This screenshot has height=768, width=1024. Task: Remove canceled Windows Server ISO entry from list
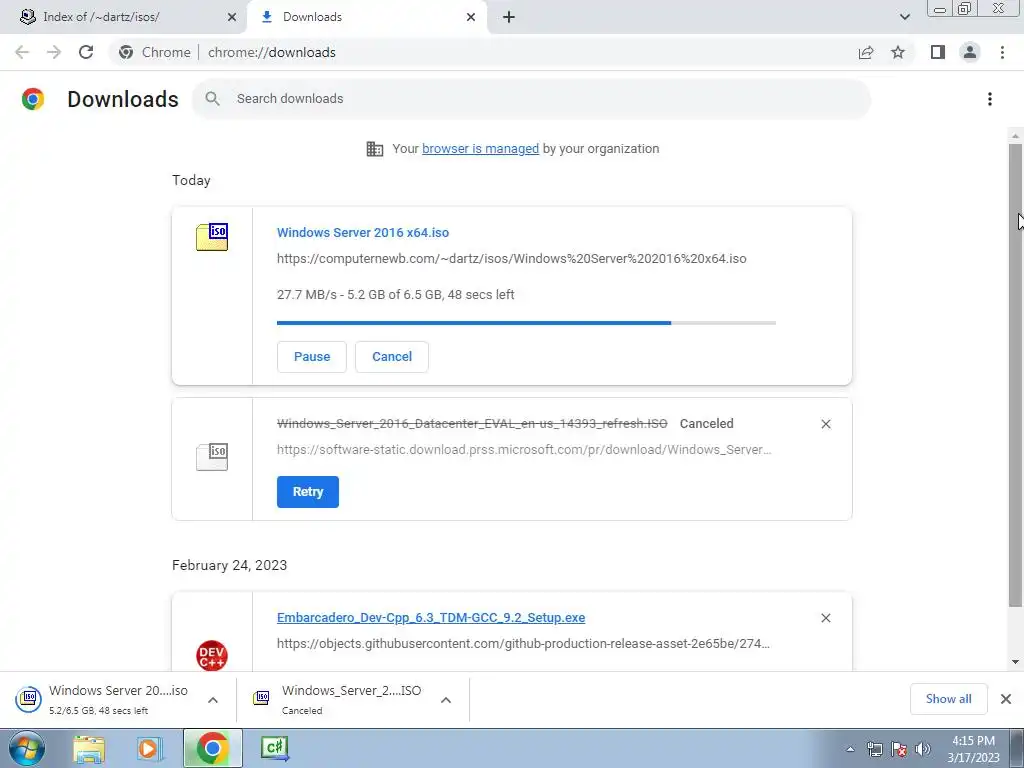click(826, 424)
